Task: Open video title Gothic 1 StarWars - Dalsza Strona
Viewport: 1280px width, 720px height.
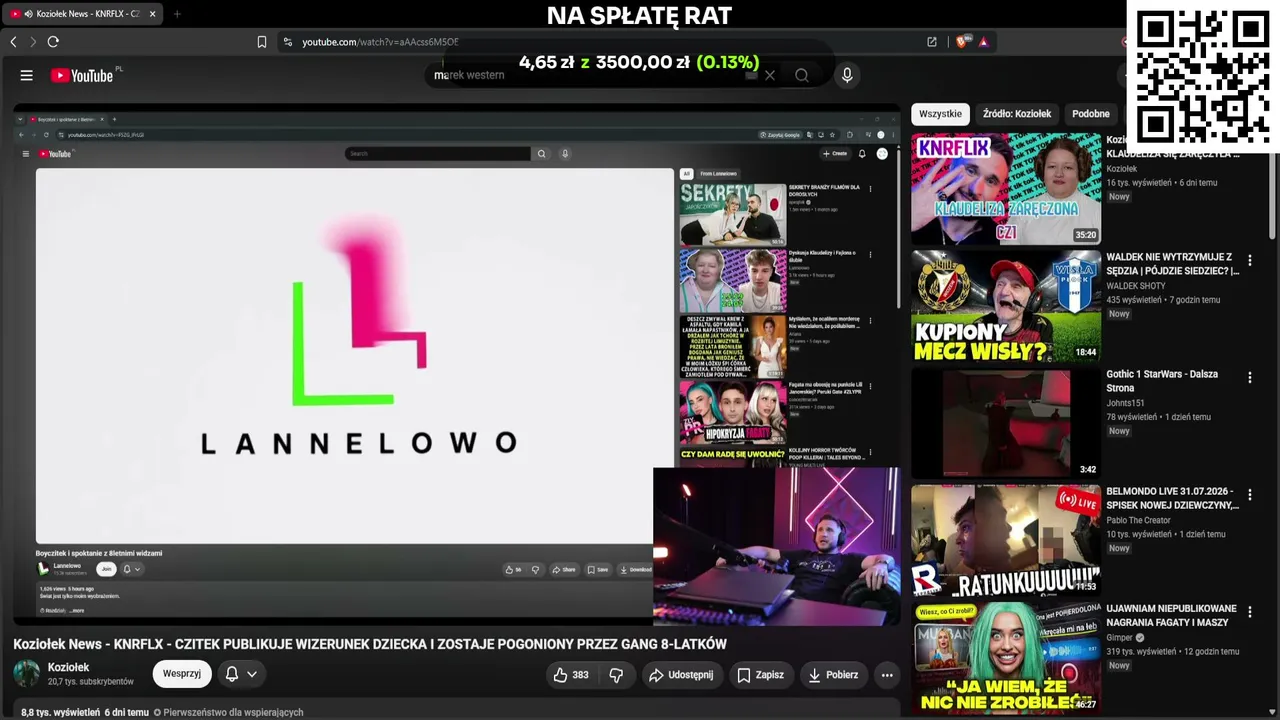Action: (x=1162, y=381)
